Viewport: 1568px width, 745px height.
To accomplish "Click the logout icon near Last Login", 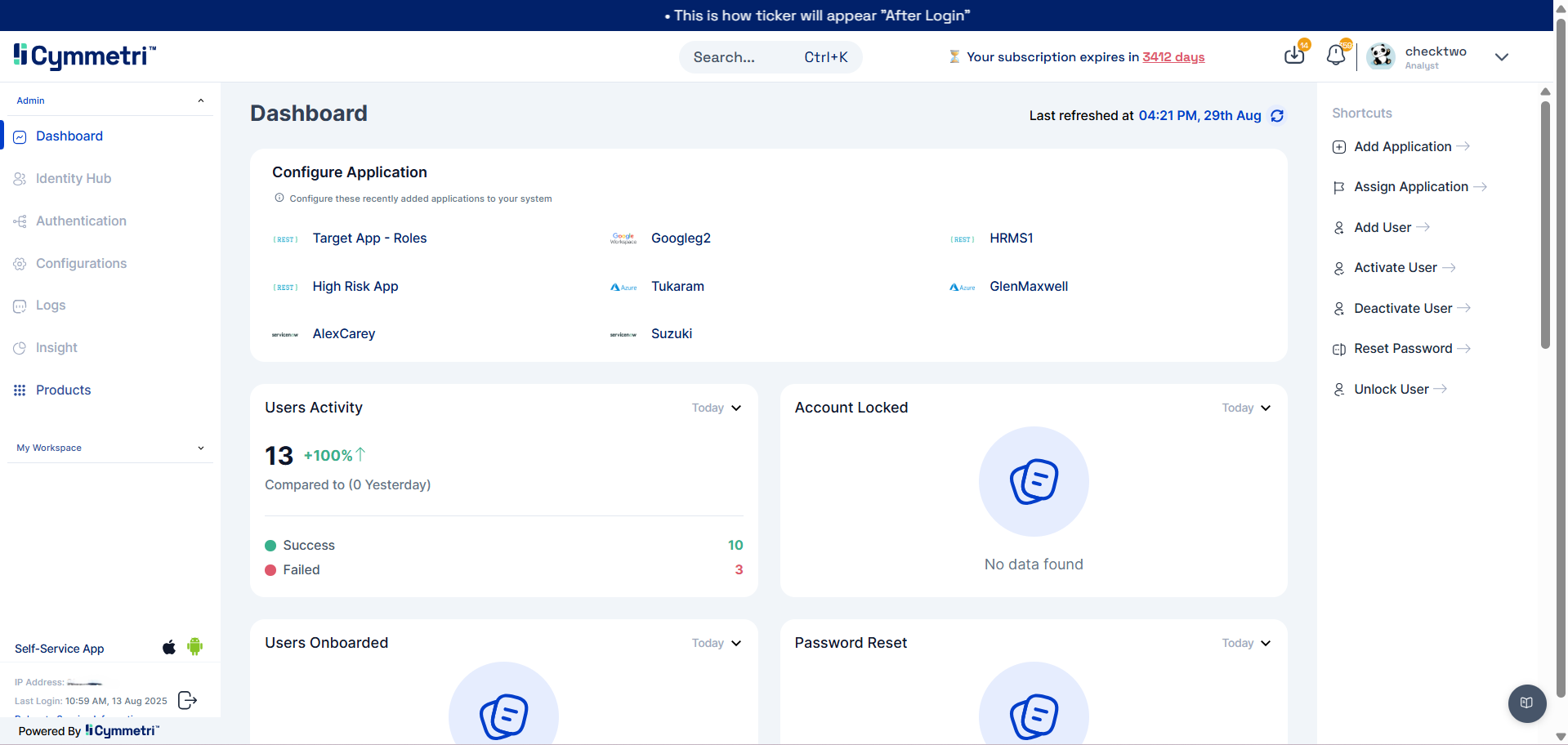I will (187, 700).
